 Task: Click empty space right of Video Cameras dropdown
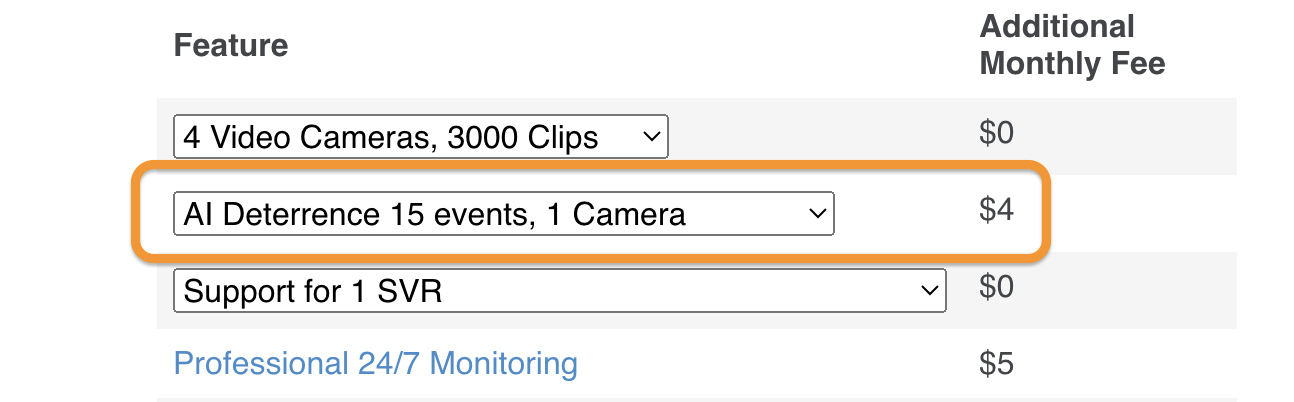820,136
